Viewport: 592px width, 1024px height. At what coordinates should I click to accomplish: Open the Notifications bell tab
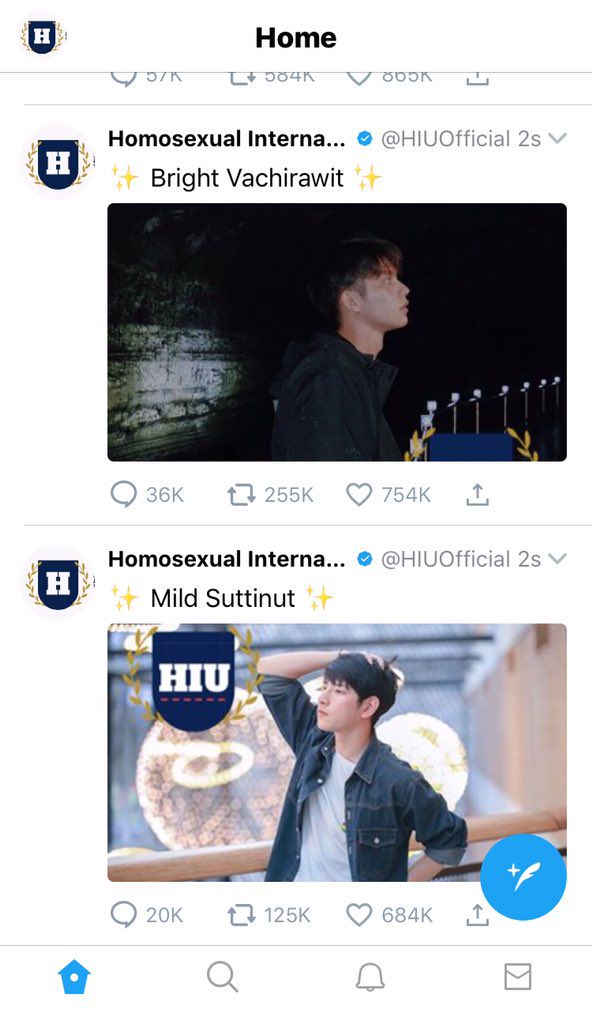[370, 977]
